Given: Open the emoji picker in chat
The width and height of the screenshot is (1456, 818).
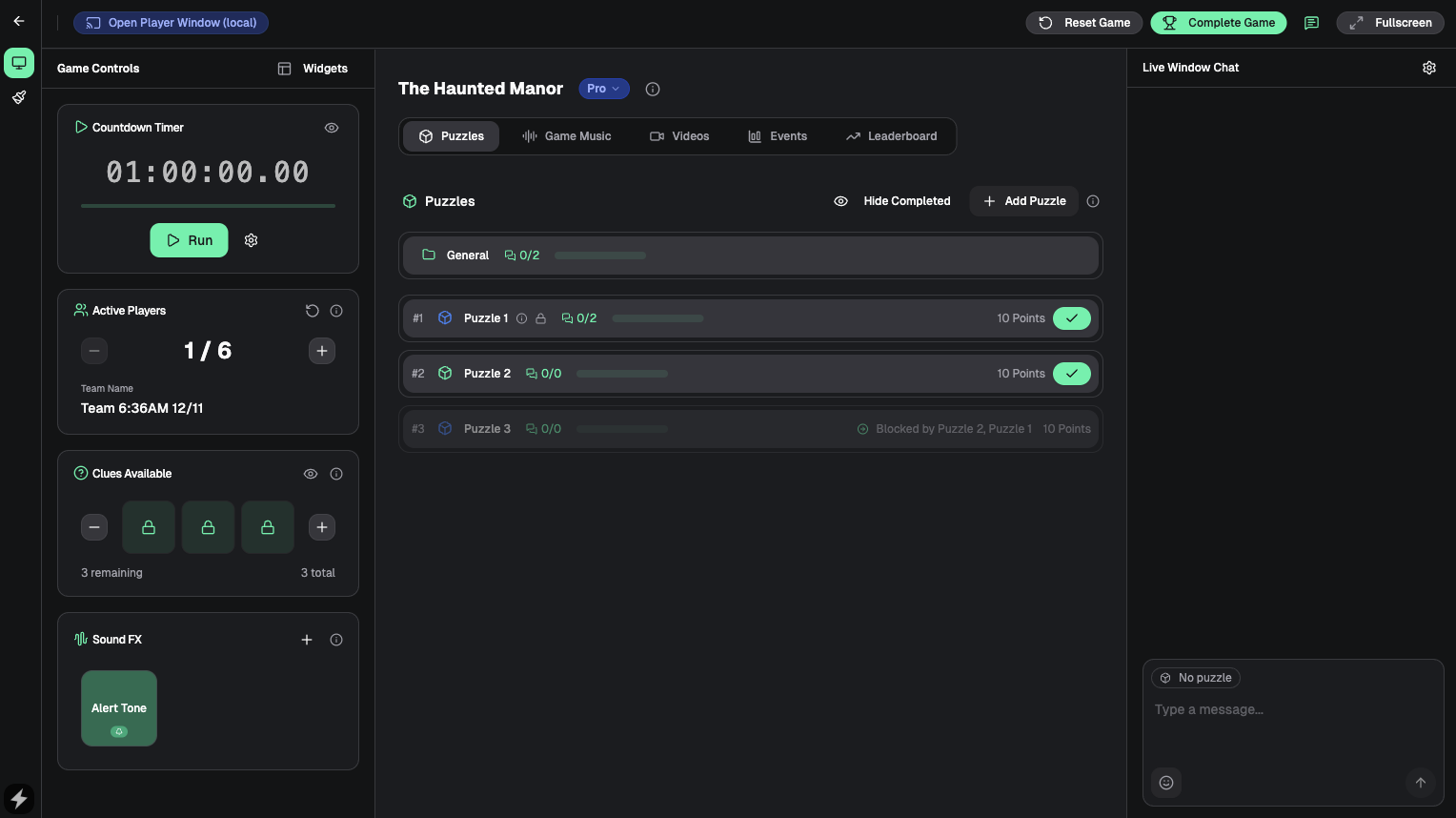Looking at the screenshot, I should click(1166, 783).
